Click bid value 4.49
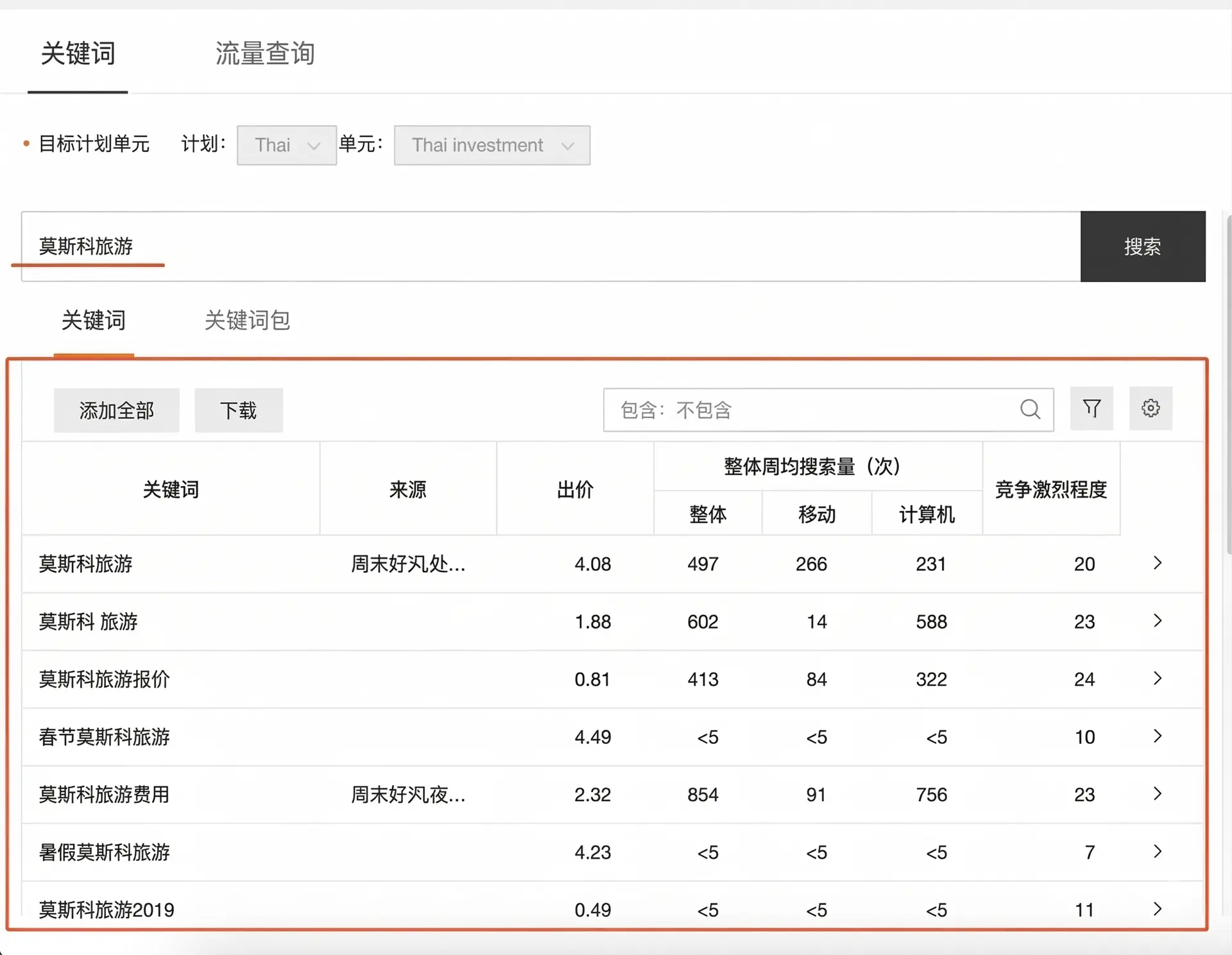The height and width of the screenshot is (955, 1232). [592, 737]
